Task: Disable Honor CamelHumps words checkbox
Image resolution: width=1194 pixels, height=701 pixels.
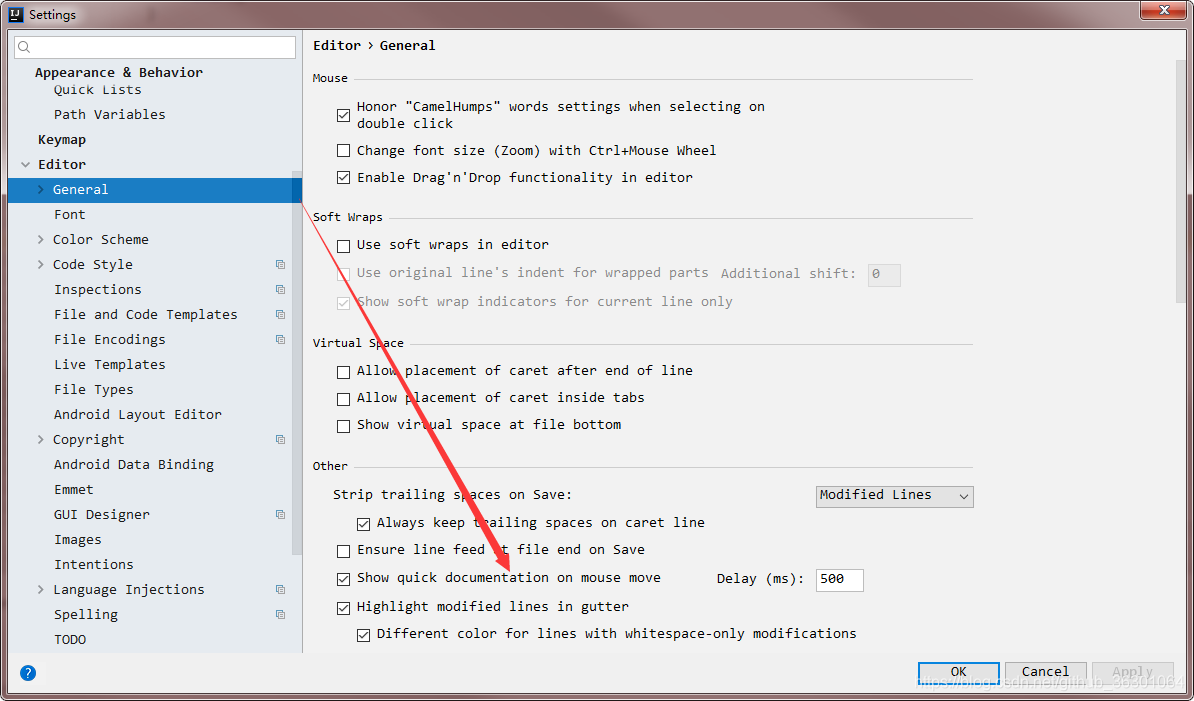Action: (x=343, y=116)
